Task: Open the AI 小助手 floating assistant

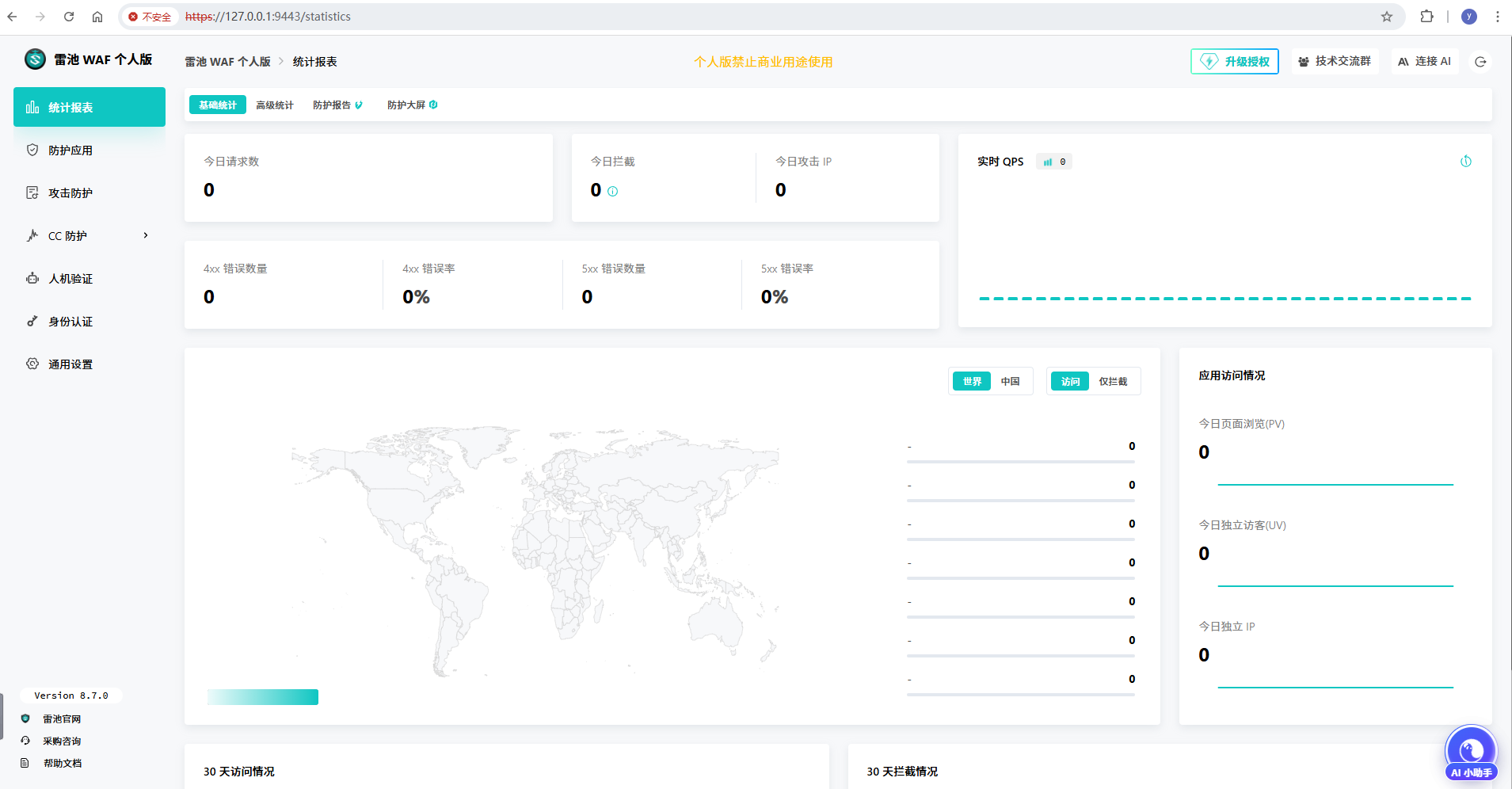Action: click(1472, 753)
